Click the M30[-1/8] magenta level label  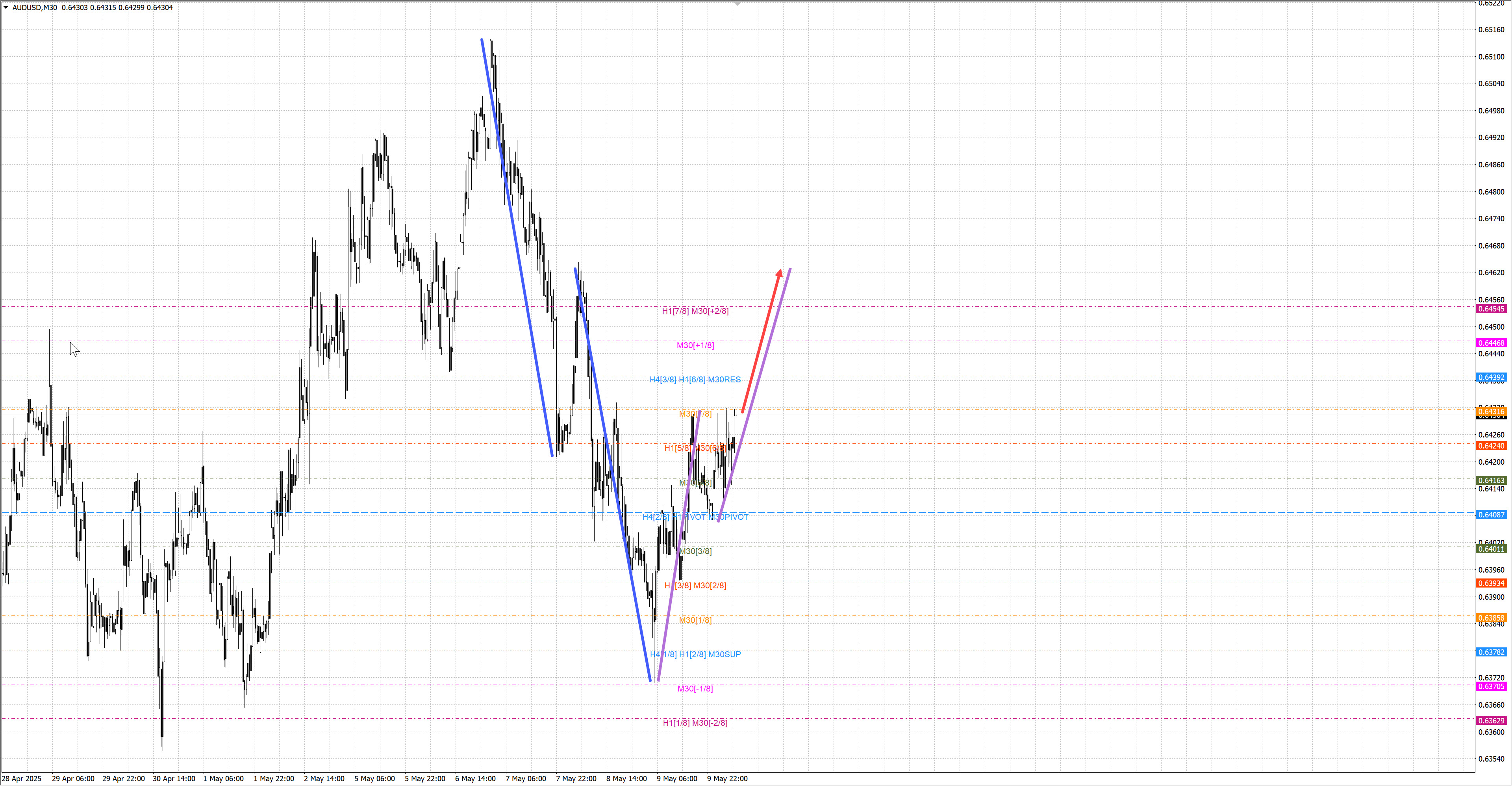(x=695, y=689)
